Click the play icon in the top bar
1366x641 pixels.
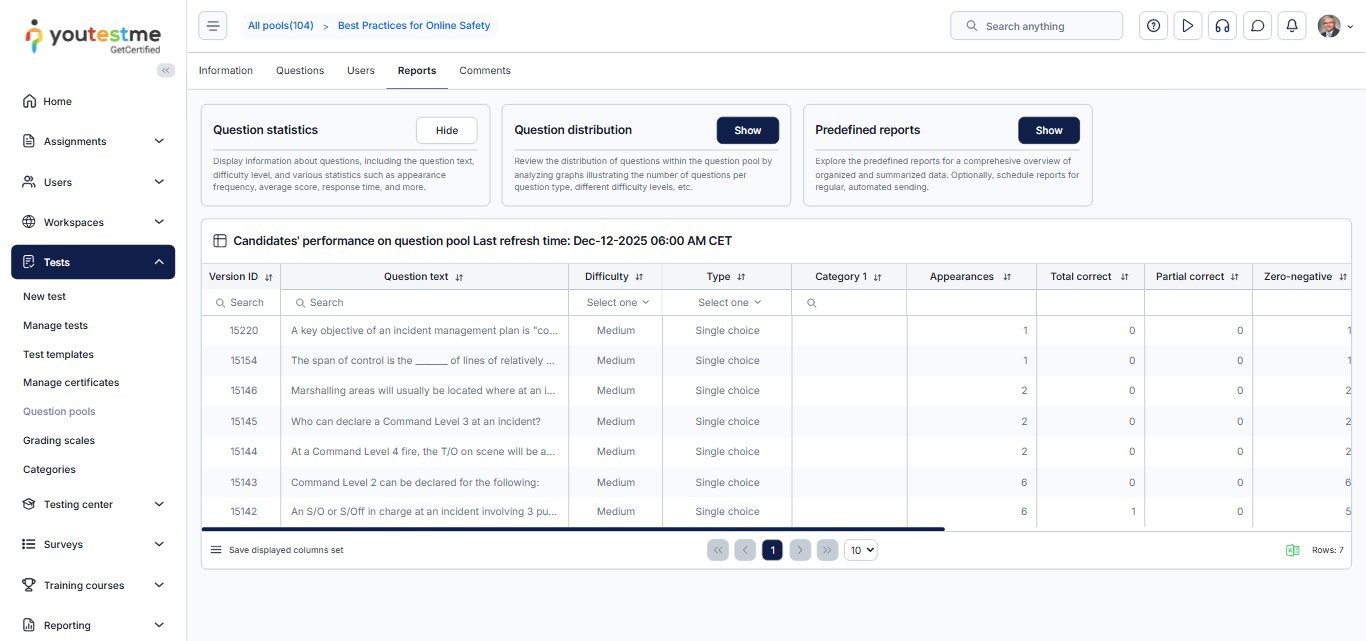[x=1187, y=26]
